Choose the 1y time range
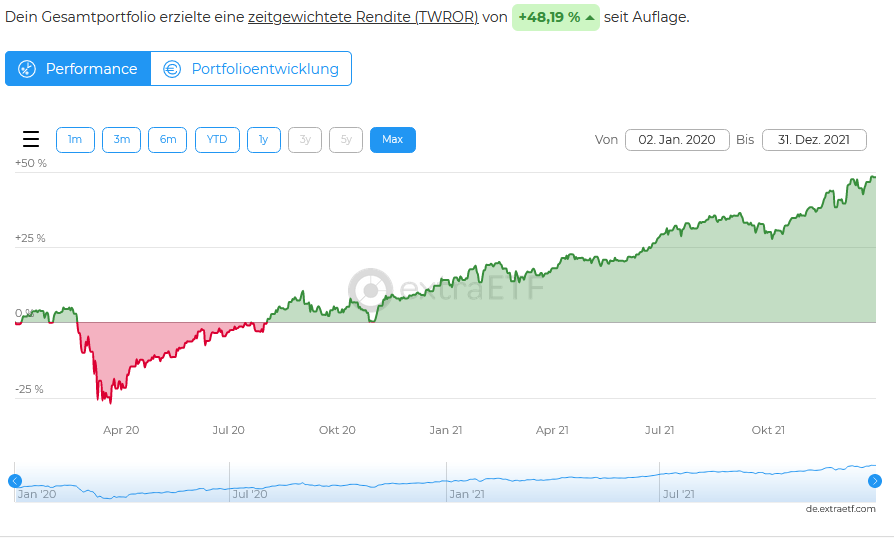Viewport: 894px width, 538px height. coord(263,140)
